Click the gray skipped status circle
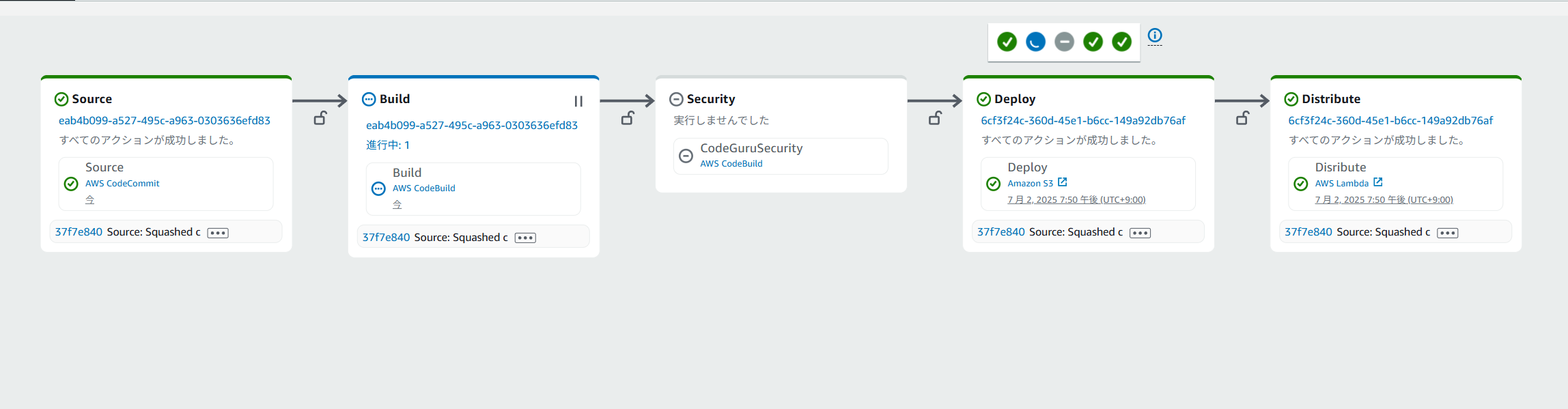Screen dimensions: 1568x409 point(1064,42)
